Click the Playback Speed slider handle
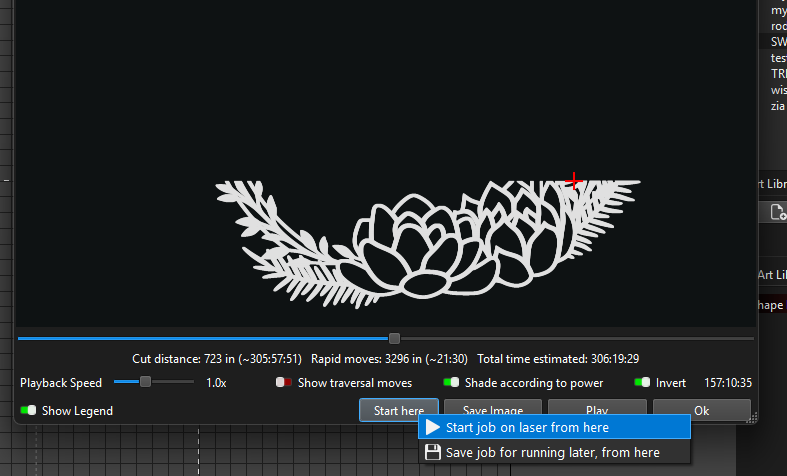 point(145,382)
